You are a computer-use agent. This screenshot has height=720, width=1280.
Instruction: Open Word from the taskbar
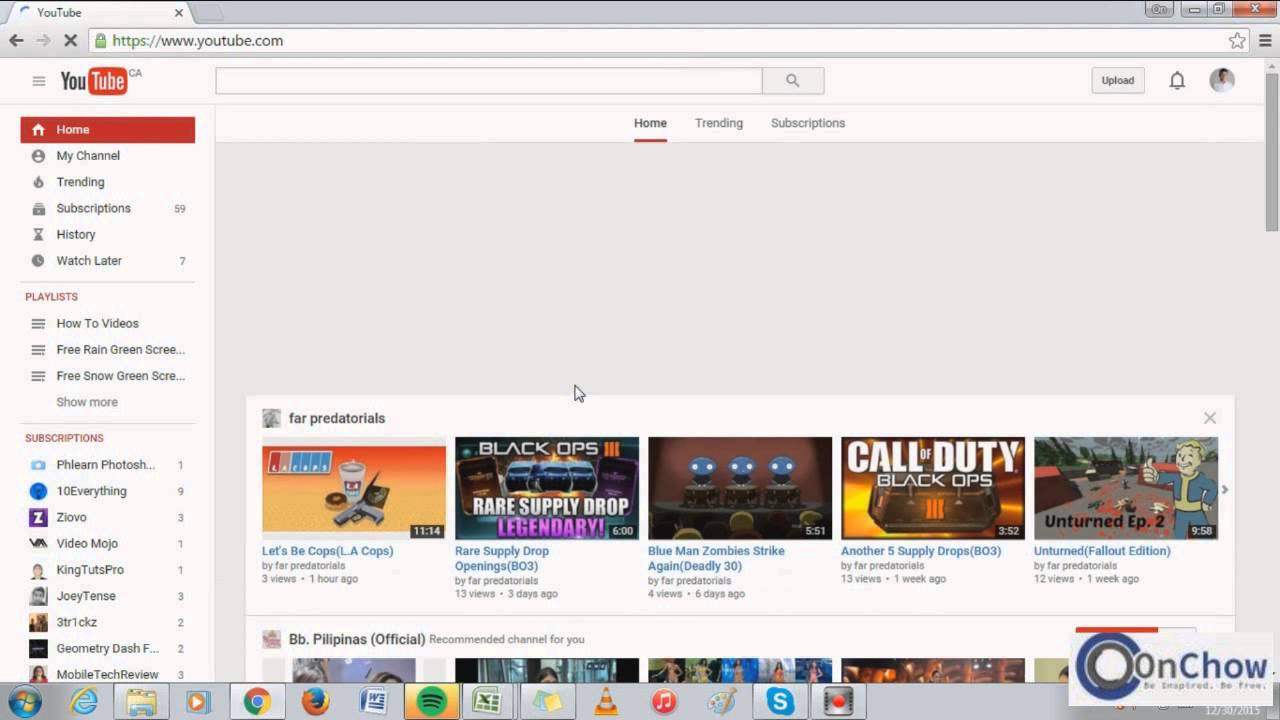[373, 702]
